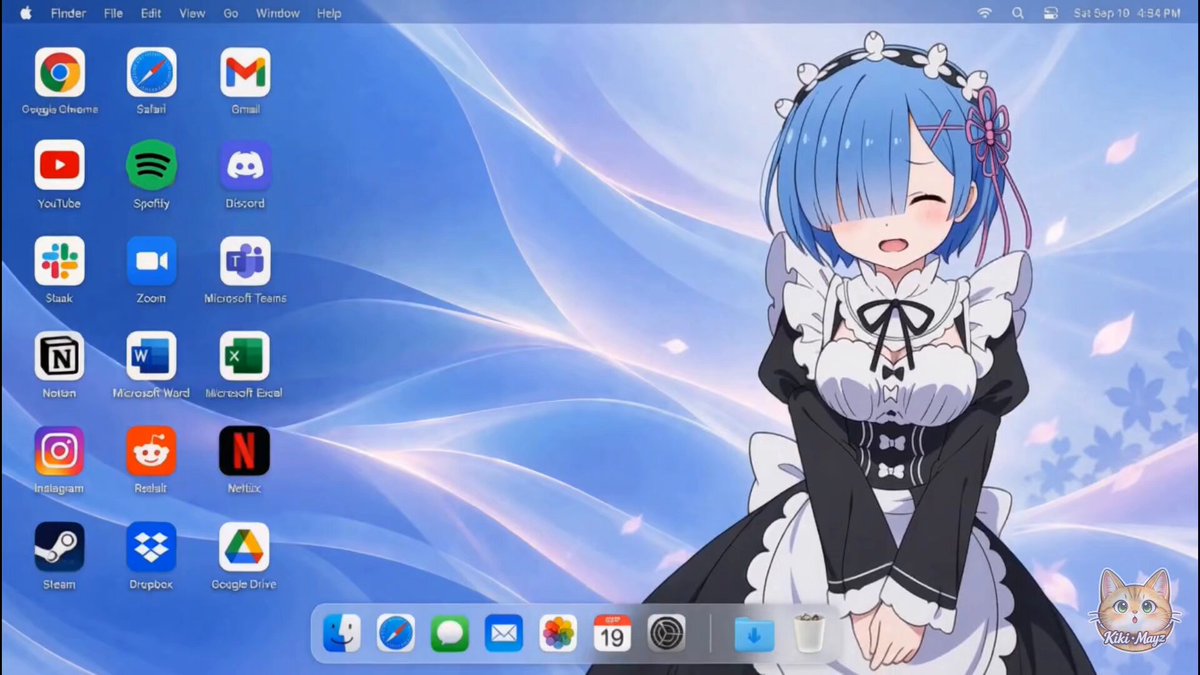Open the Discord desktop icon
Screen dimensions: 1200x675
coord(245,165)
